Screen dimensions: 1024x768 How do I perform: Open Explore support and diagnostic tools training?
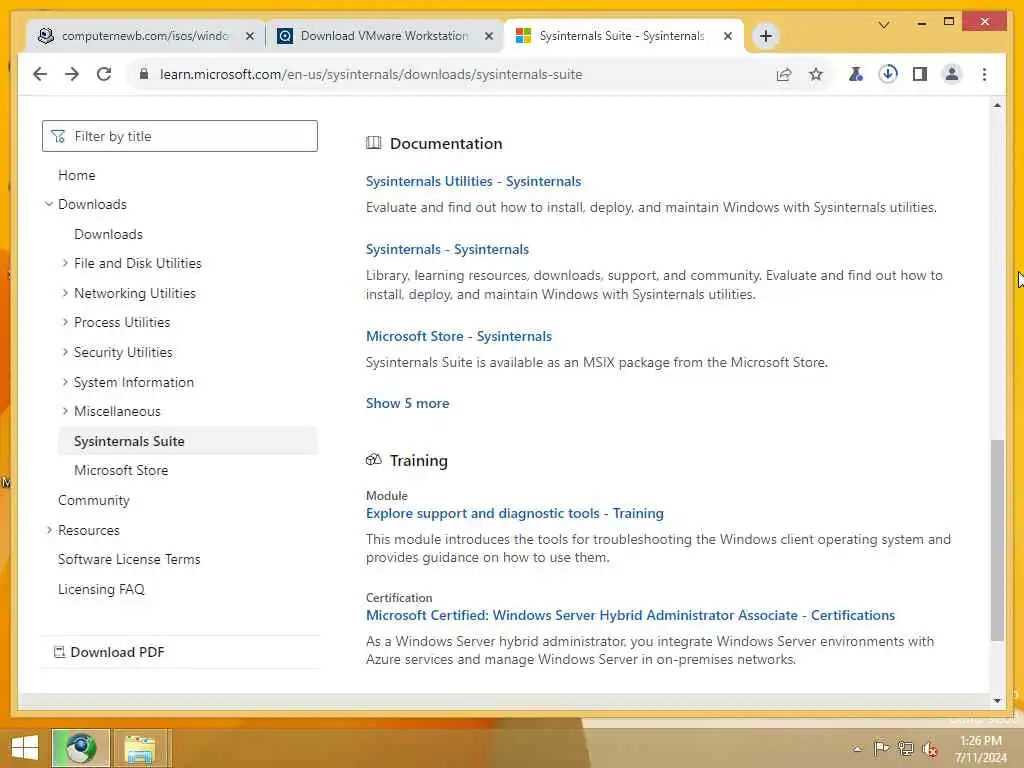pyautogui.click(x=515, y=513)
